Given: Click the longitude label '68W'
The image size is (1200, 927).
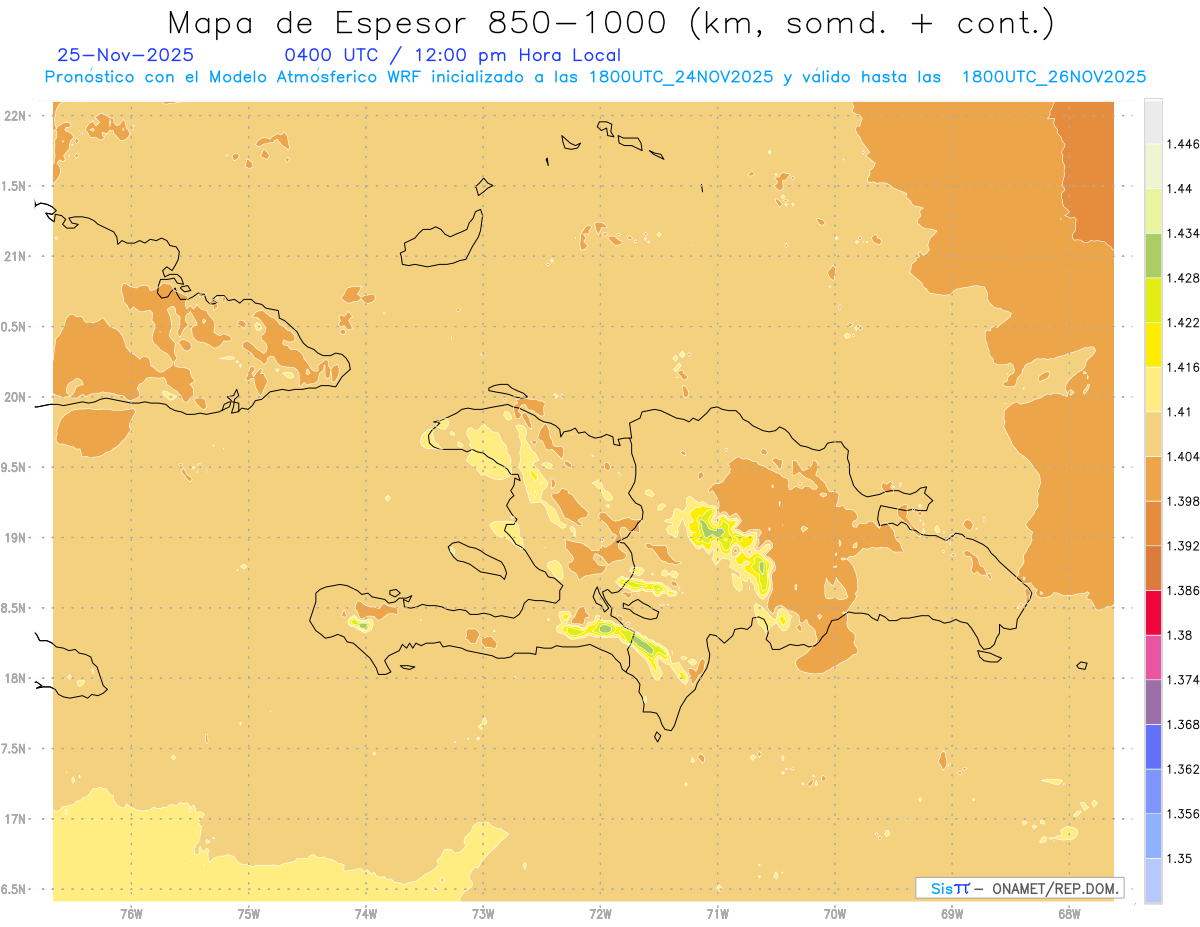Looking at the screenshot, I should click(1069, 913).
